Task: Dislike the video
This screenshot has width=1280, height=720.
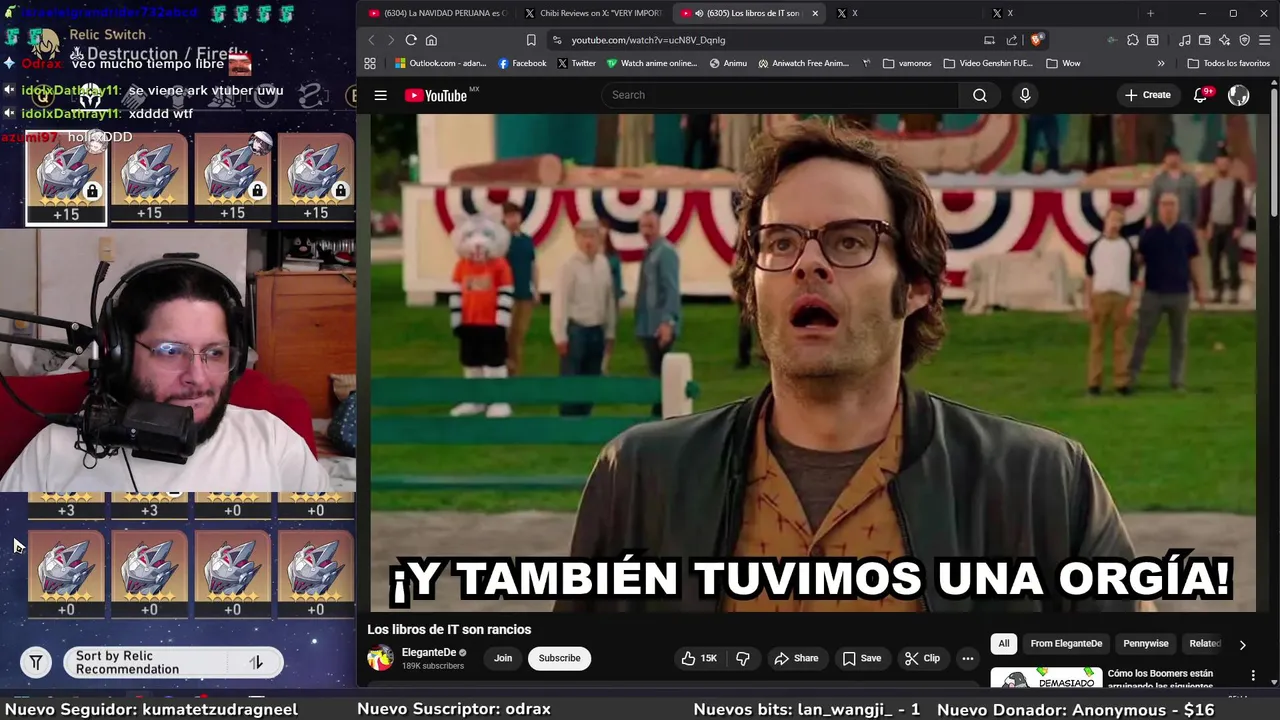Action: [x=742, y=658]
